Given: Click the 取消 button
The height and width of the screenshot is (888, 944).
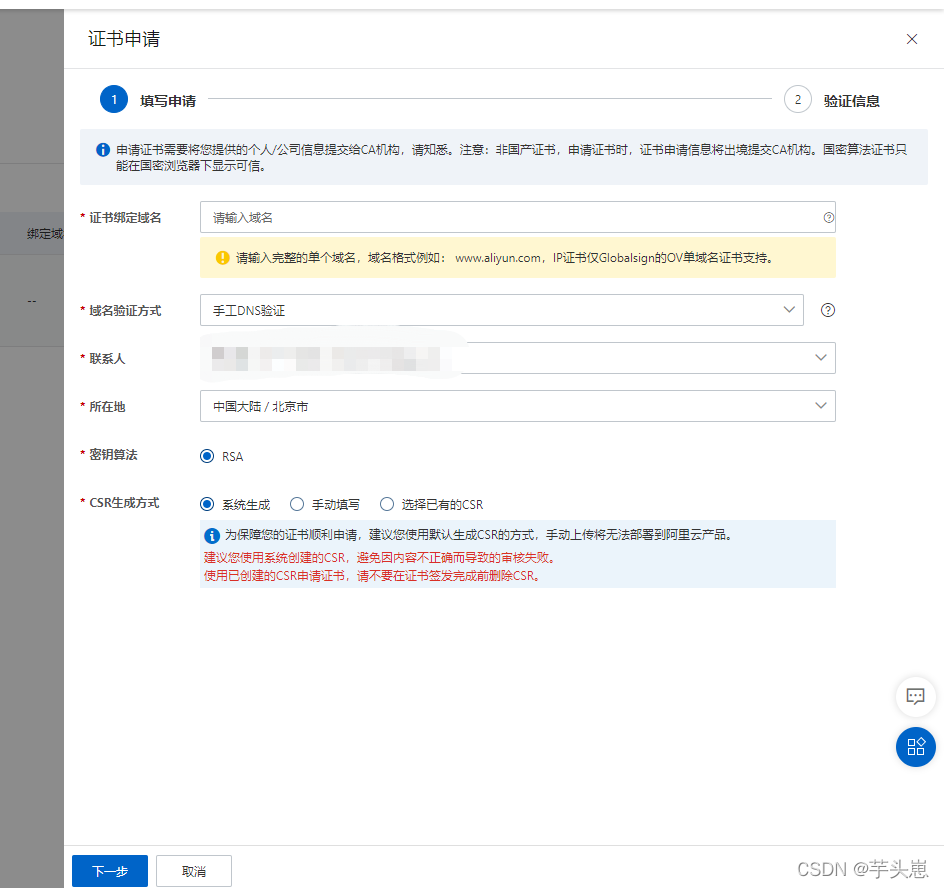Looking at the screenshot, I should point(193,871).
